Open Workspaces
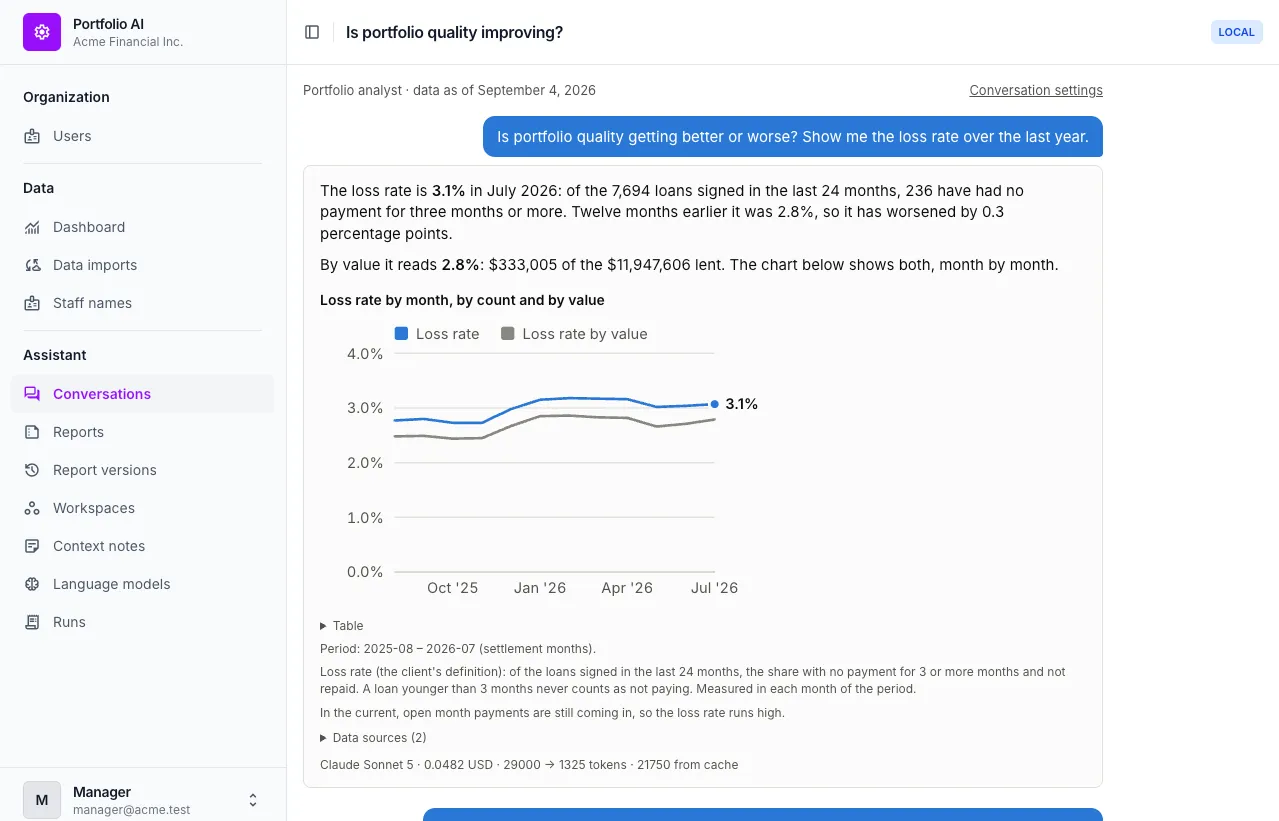Image resolution: width=1279 pixels, height=821 pixels. (x=142, y=508)
